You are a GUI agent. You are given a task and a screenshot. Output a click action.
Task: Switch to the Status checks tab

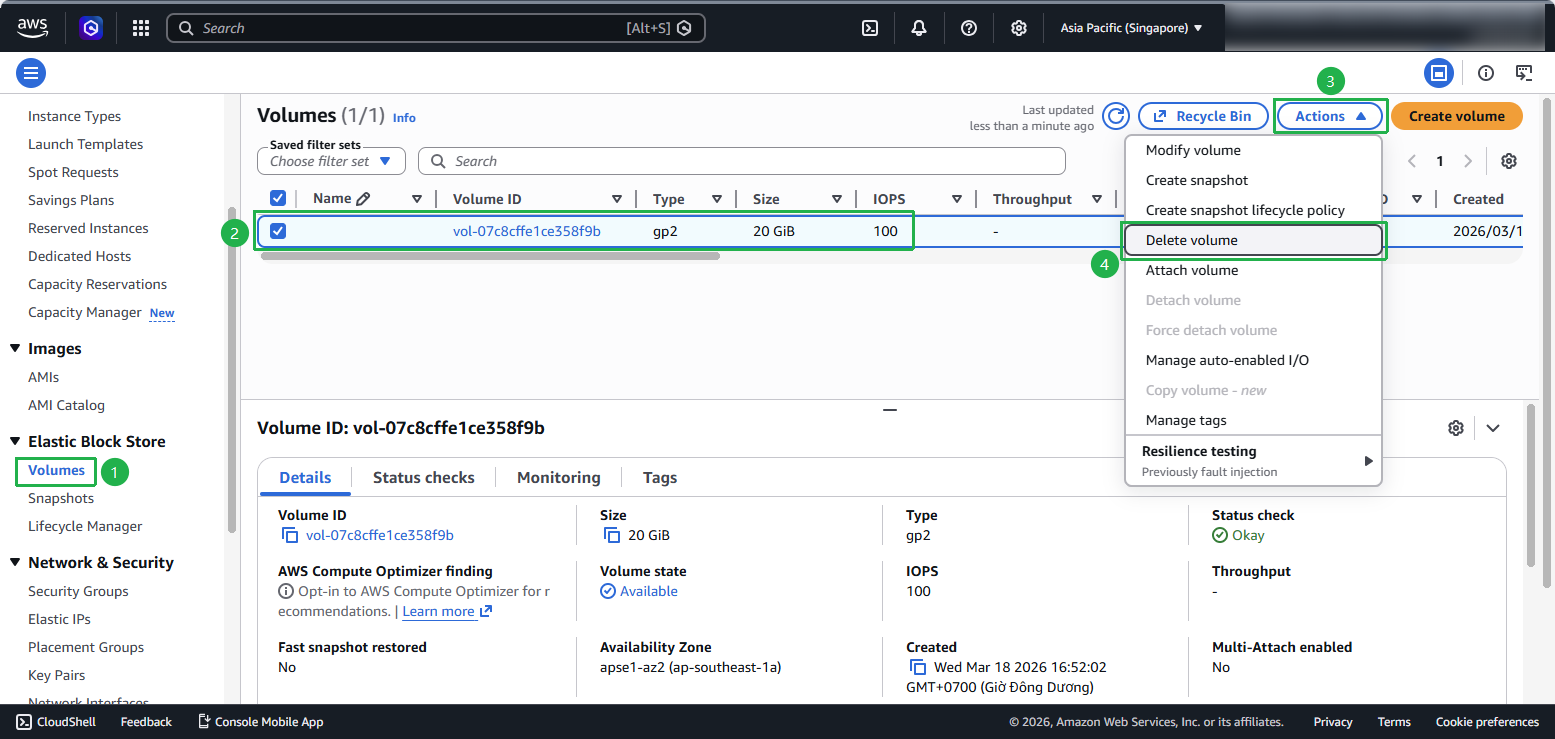424,477
